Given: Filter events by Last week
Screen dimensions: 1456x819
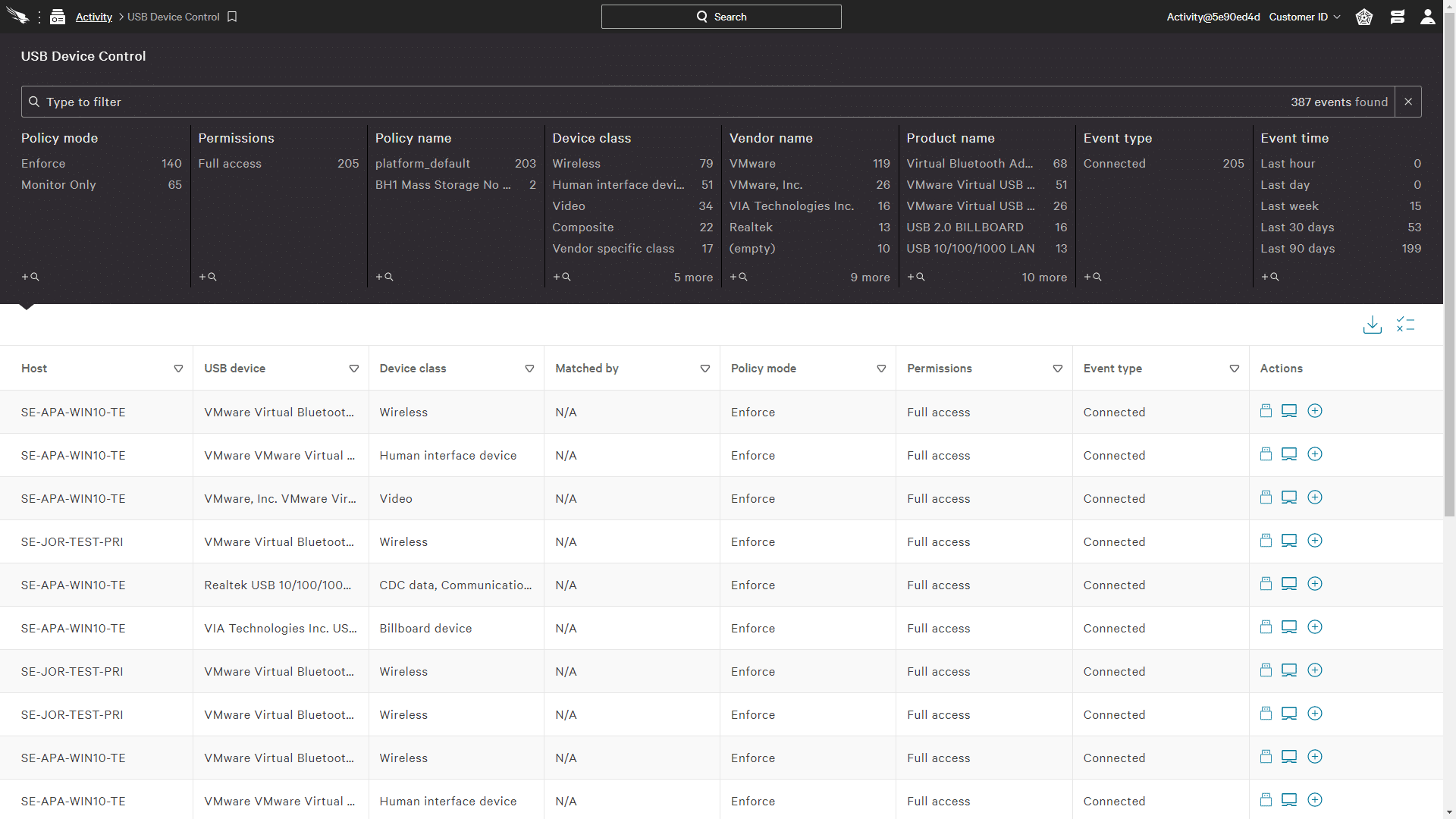Looking at the screenshot, I should 1341,206.
